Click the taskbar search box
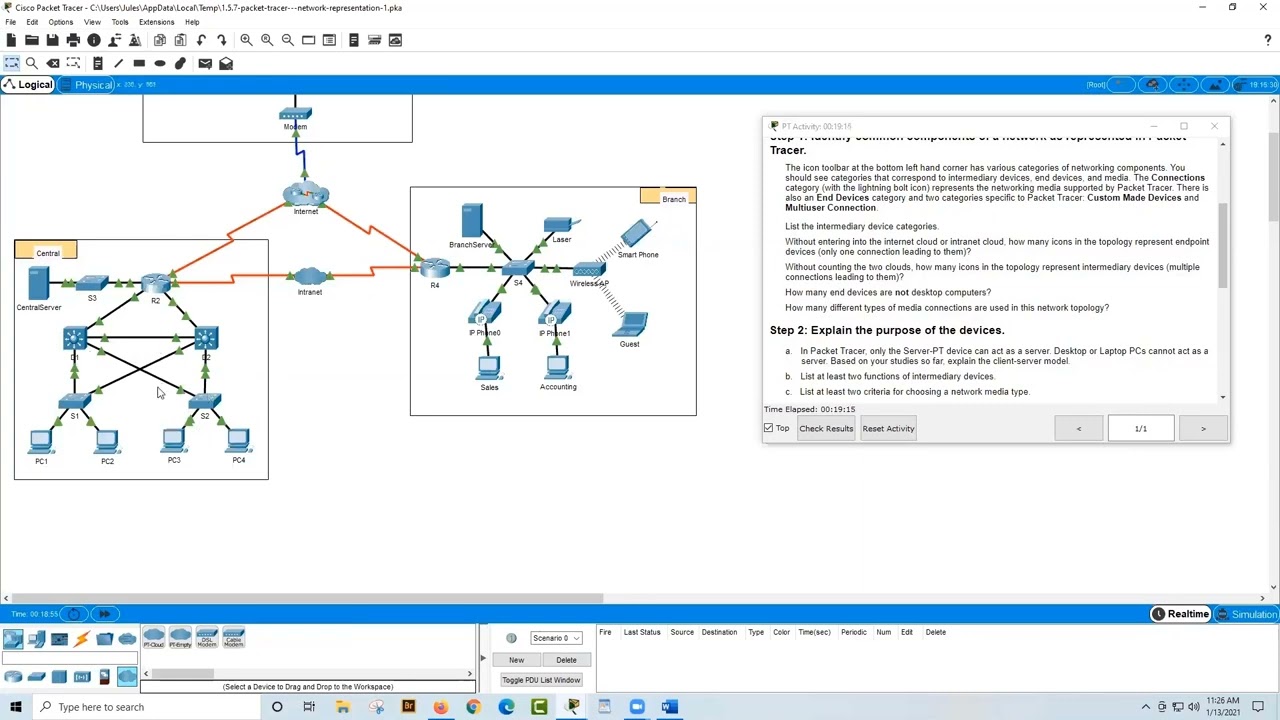1280x720 pixels. pos(147,707)
